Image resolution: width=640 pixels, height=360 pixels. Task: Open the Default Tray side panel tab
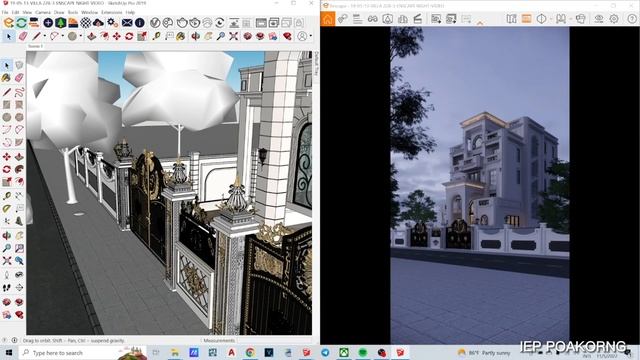point(316,63)
